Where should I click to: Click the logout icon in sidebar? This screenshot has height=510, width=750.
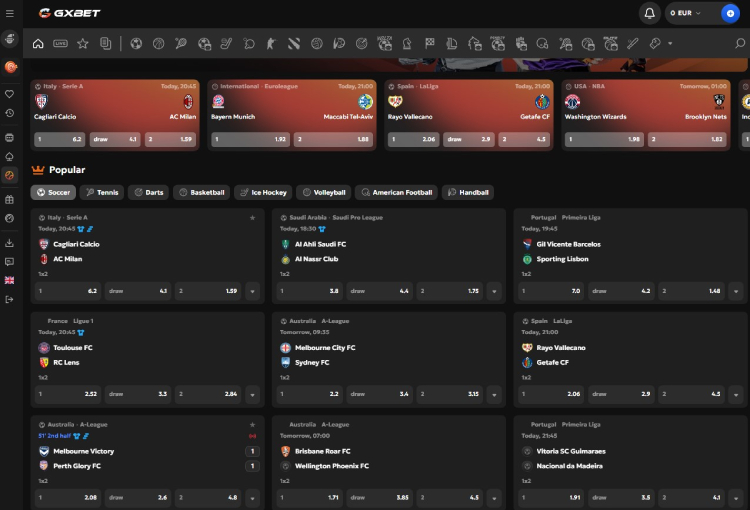[10, 299]
